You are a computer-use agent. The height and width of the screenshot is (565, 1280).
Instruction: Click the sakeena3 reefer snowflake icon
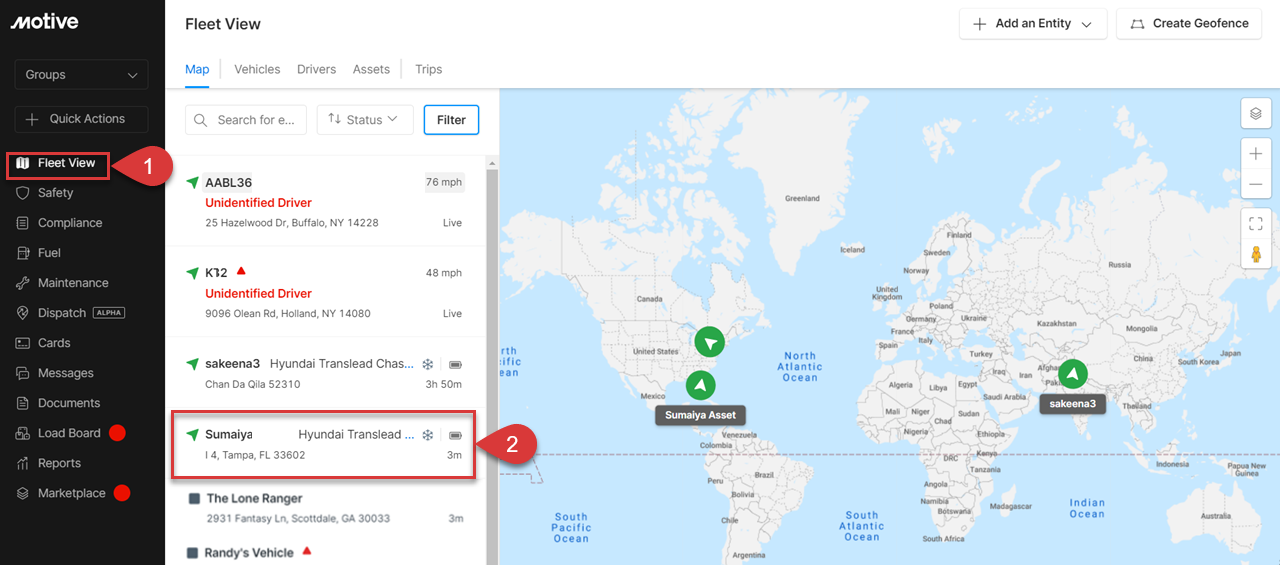(x=426, y=364)
